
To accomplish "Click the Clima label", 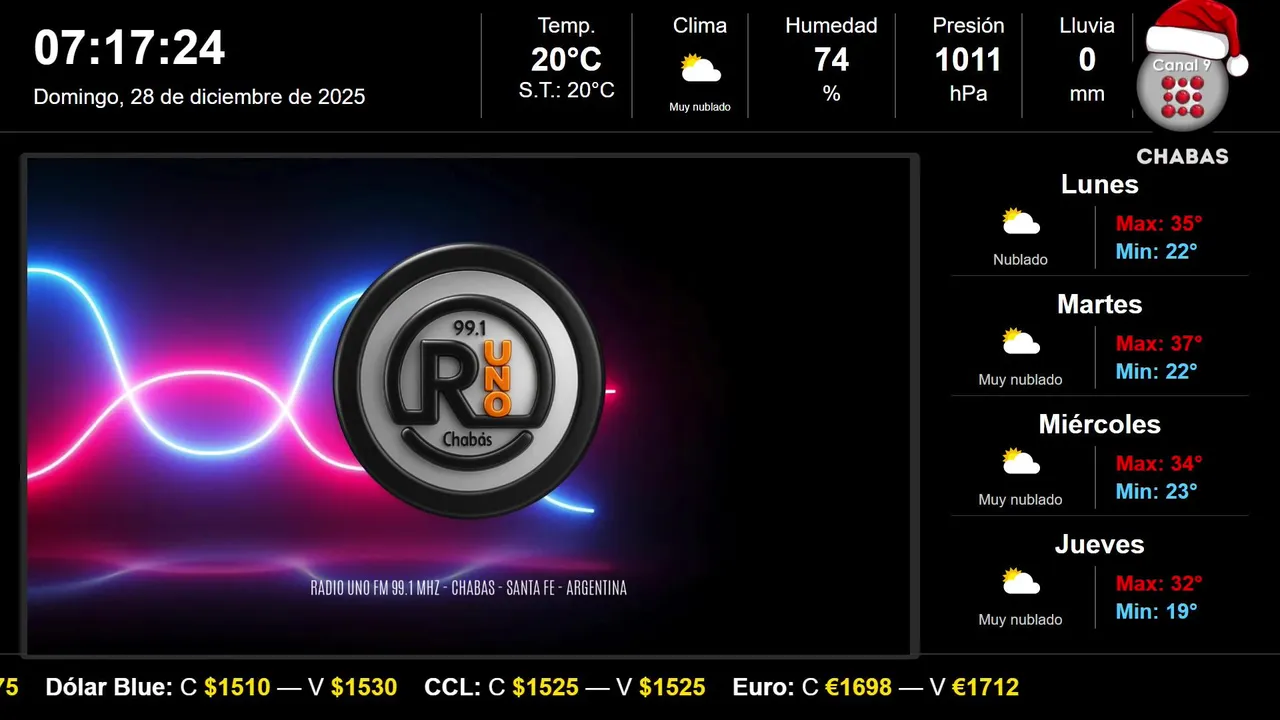I will tap(700, 26).
